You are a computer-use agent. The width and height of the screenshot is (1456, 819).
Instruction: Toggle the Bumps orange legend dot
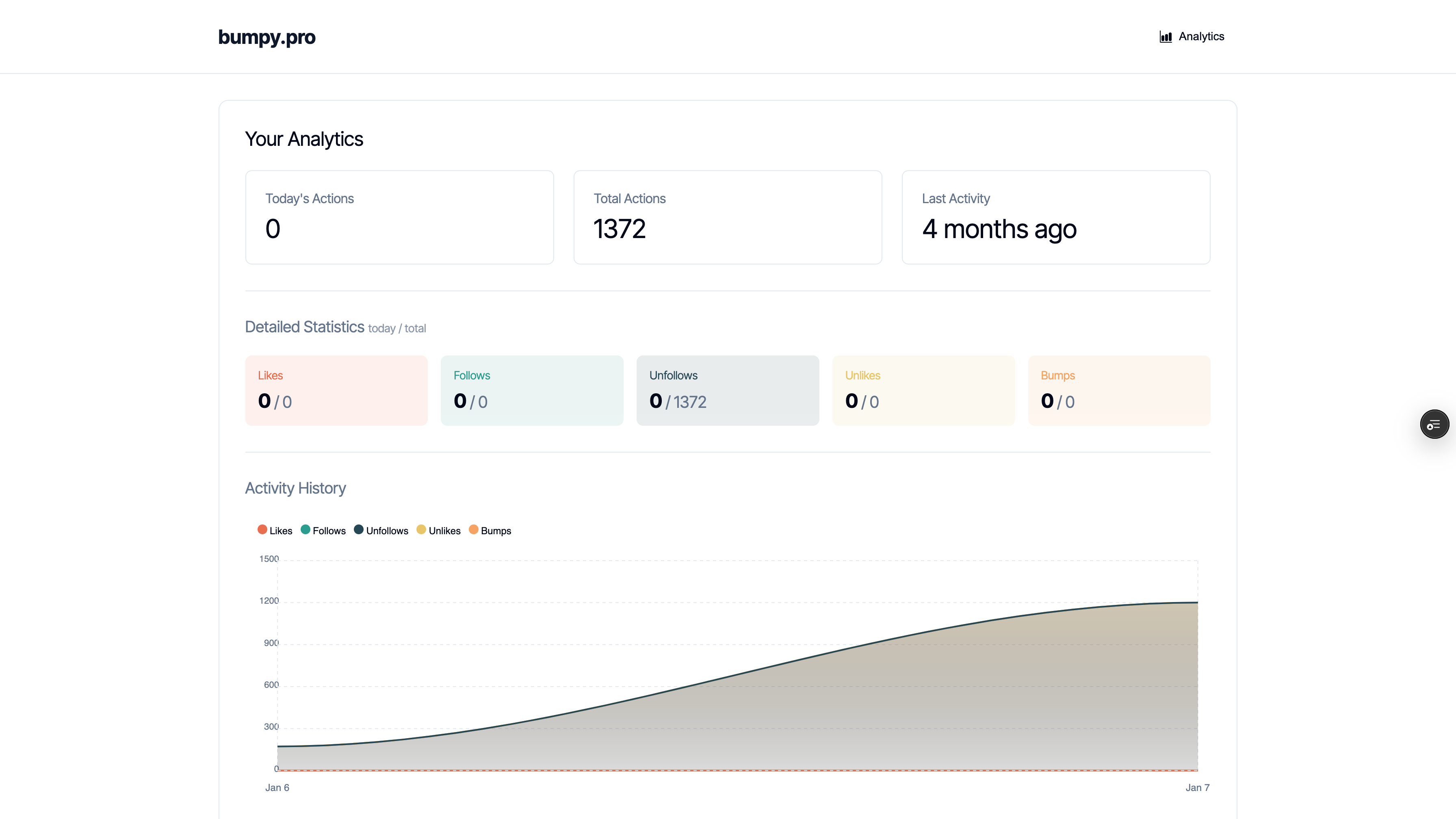pyautogui.click(x=474, y=530)
